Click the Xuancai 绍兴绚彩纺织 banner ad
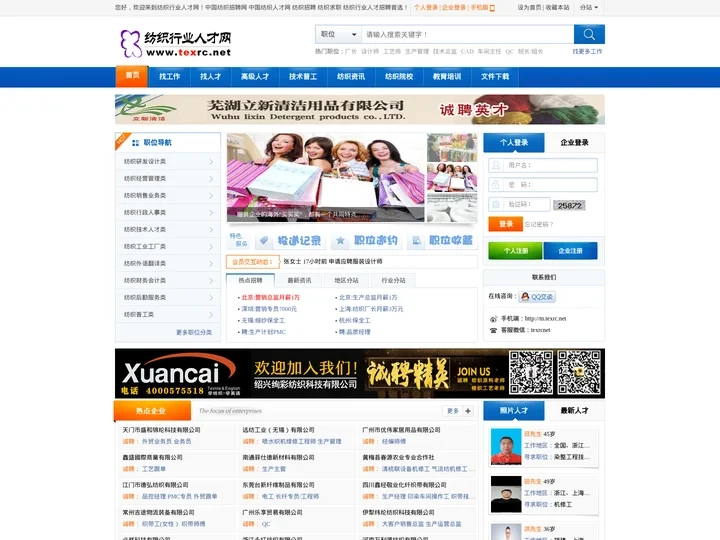Image resolution: width=720 pixels, height=540 pixels. pos(360,373)
